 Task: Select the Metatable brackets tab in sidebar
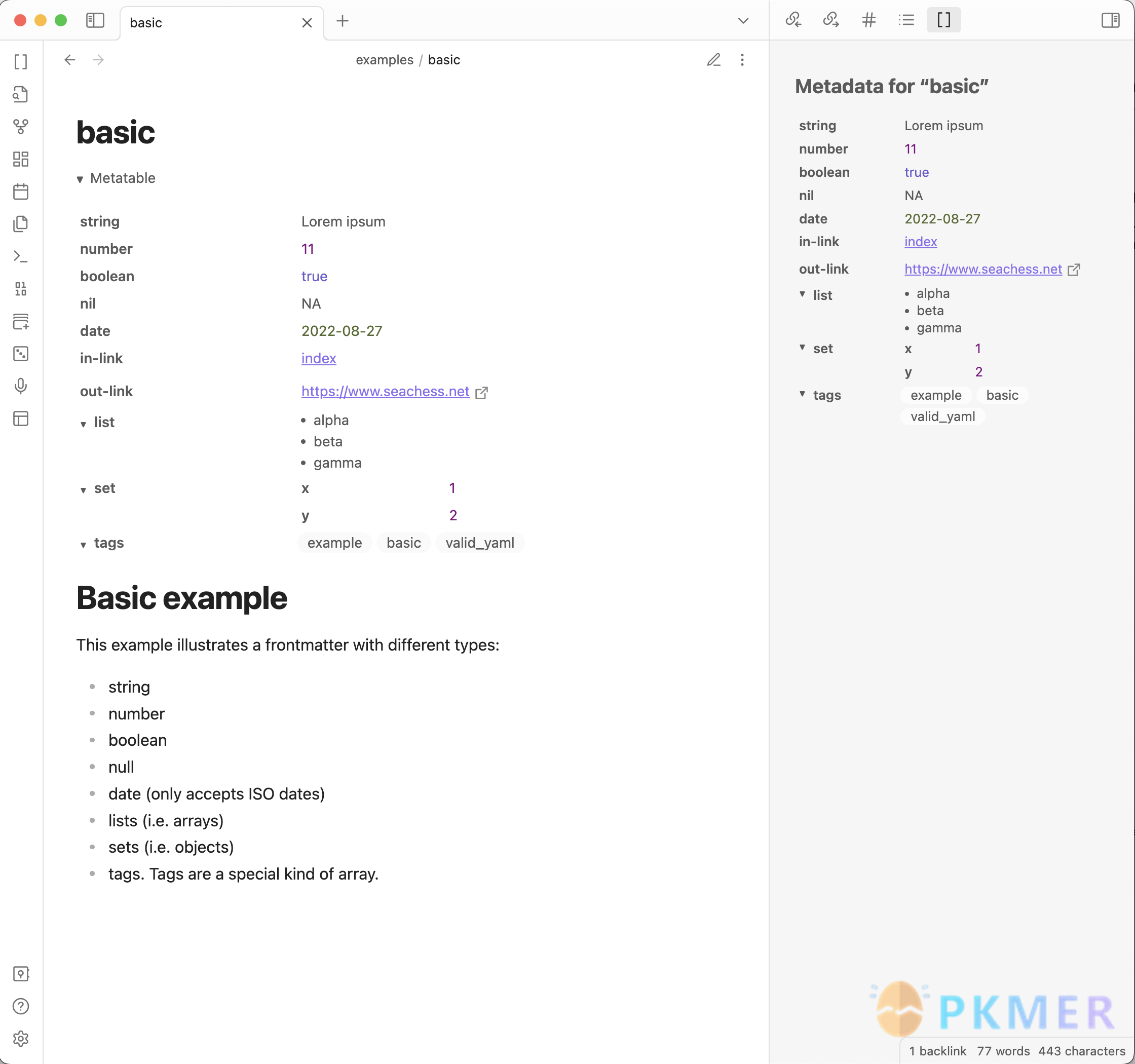tap(944, 21)
